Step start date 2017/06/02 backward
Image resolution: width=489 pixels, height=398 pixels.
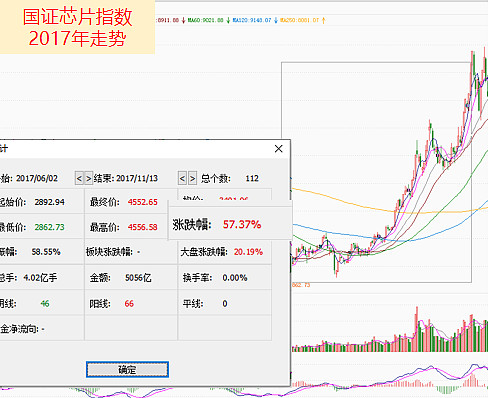point(79,179)
